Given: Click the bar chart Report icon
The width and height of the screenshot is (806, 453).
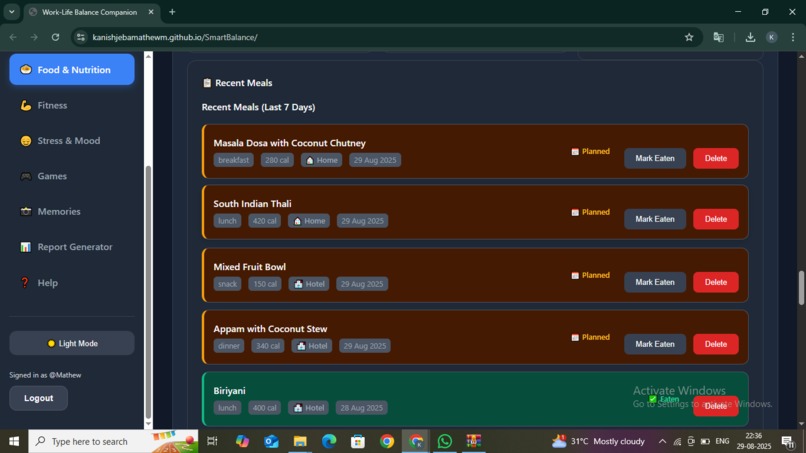Looking at the screenshot, I should tap(26, 247).
